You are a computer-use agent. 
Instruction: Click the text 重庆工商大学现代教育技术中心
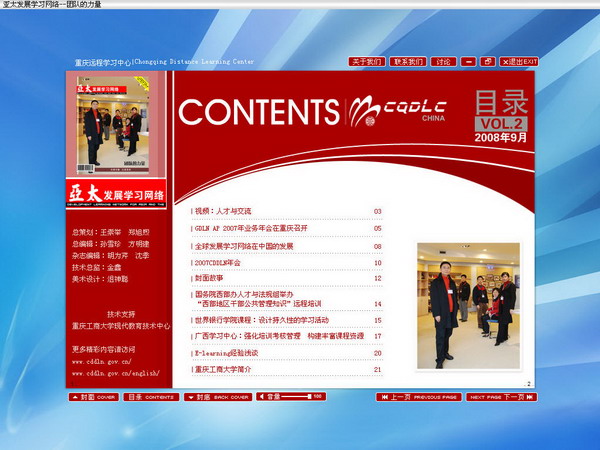pos(121,326)
